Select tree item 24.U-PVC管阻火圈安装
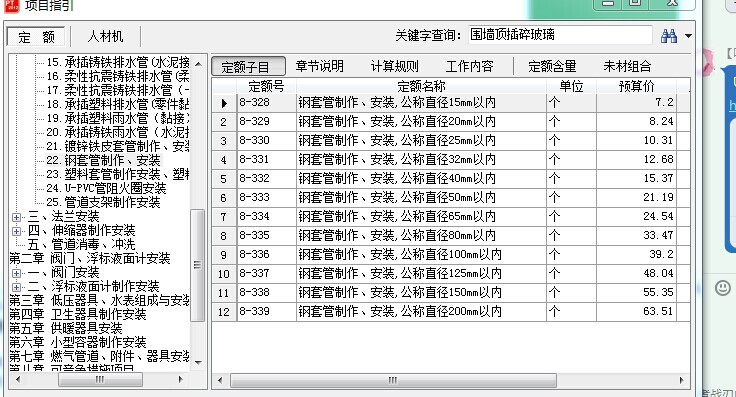Viewport: 736px width, 397px height. (106, 189)
